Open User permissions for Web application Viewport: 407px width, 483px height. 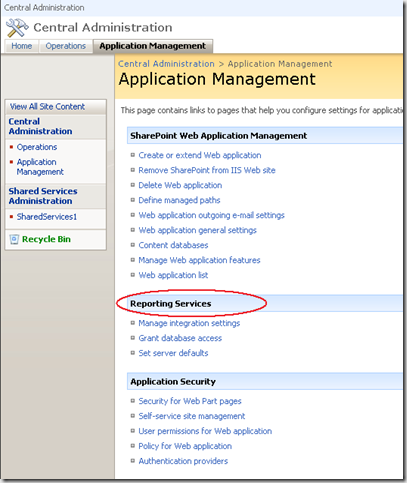205,431
